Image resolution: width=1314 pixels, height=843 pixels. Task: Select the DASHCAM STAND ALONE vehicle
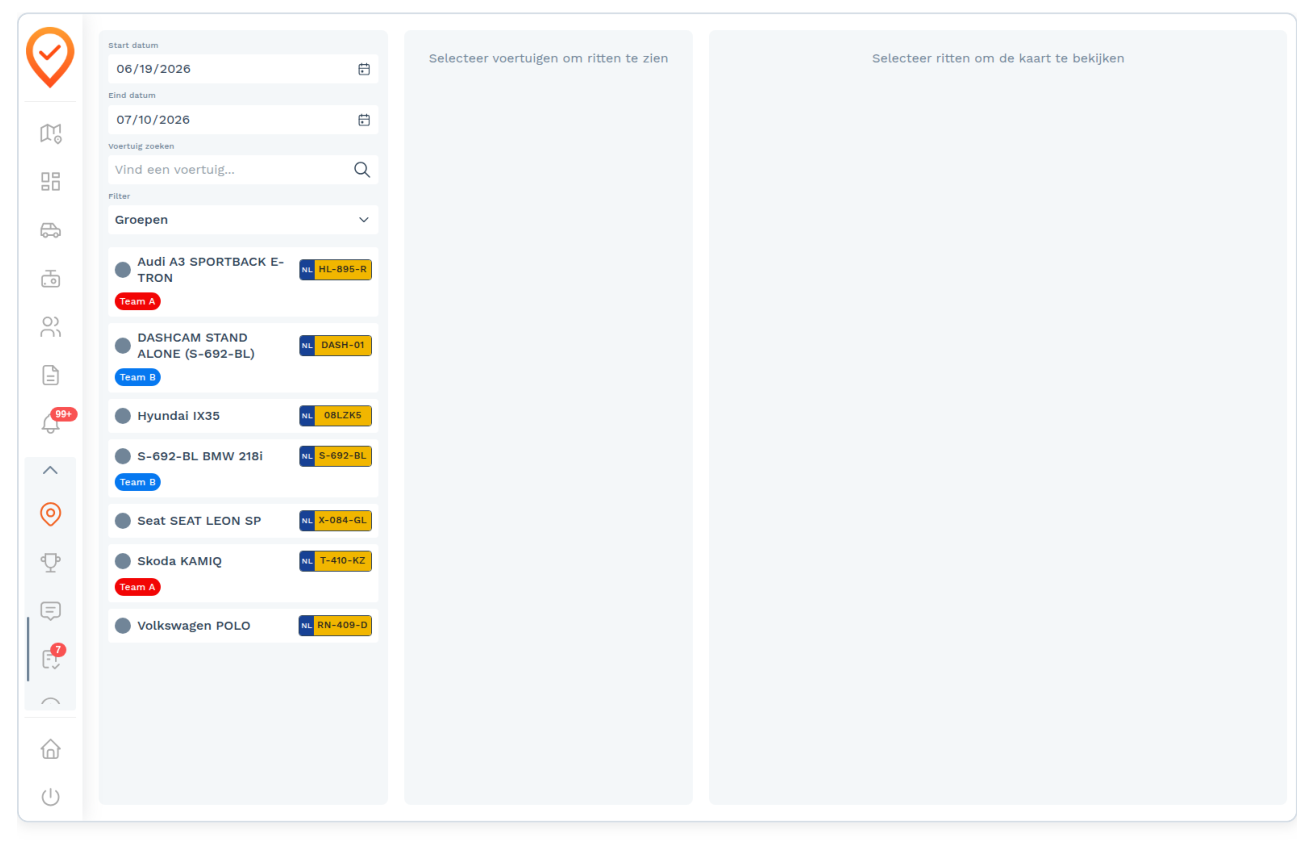(243, 358)
